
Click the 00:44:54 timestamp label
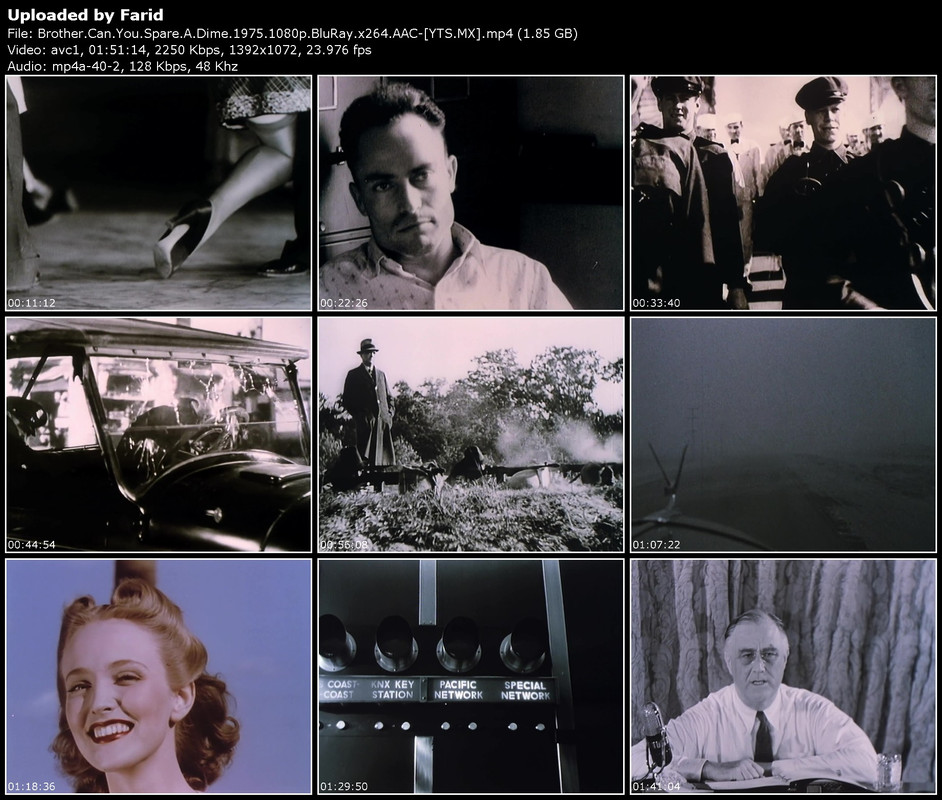click(32, 545)
